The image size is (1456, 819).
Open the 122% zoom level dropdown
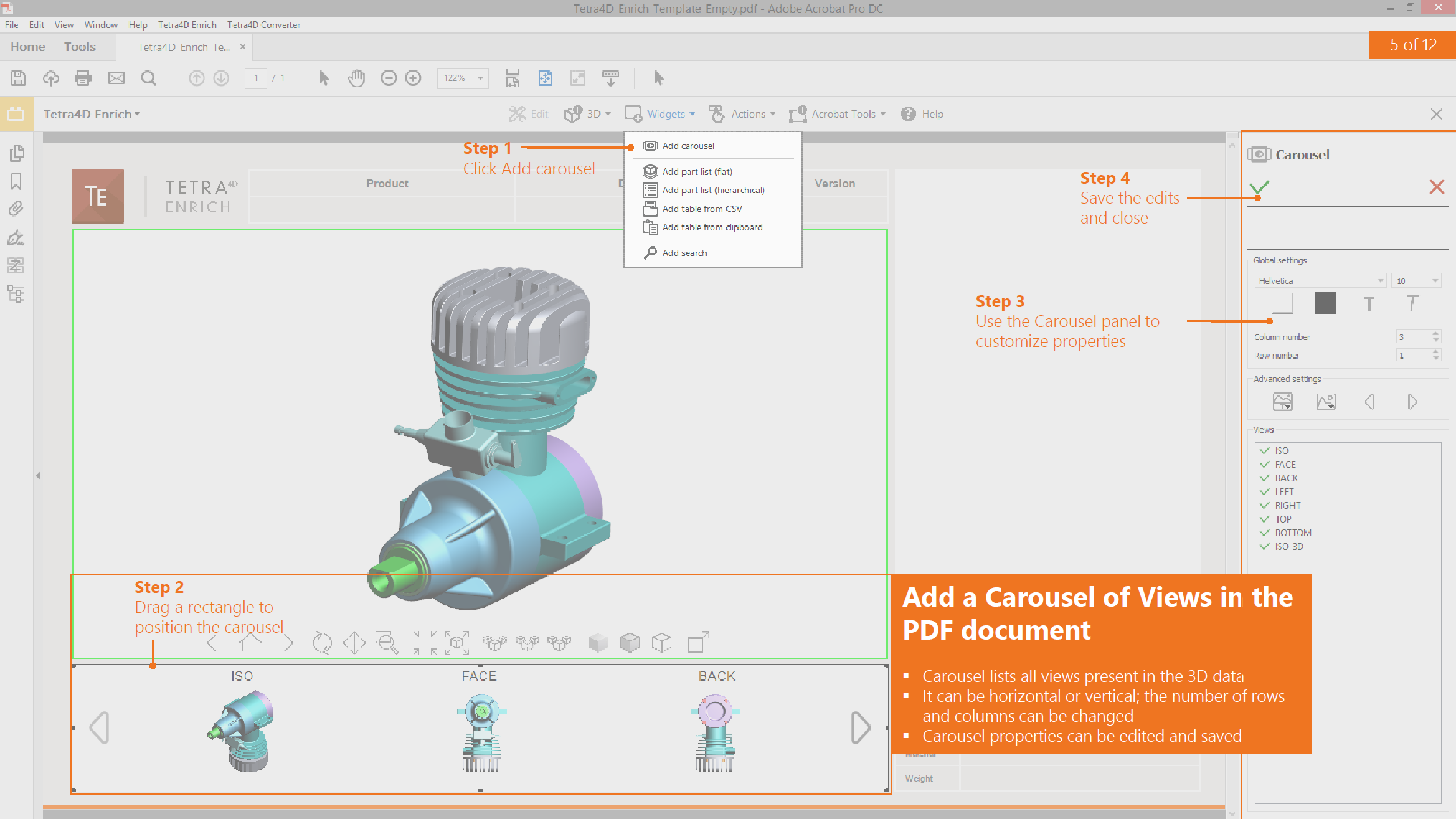(480, 78)
